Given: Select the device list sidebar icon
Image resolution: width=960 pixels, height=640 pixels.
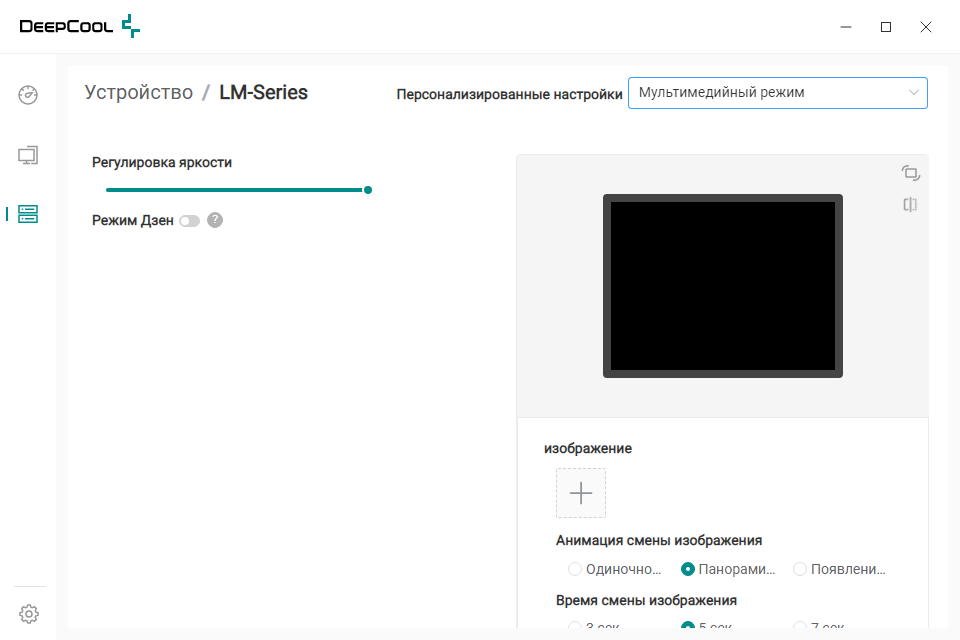Looking at the screenshot, I should coord(28,214).
